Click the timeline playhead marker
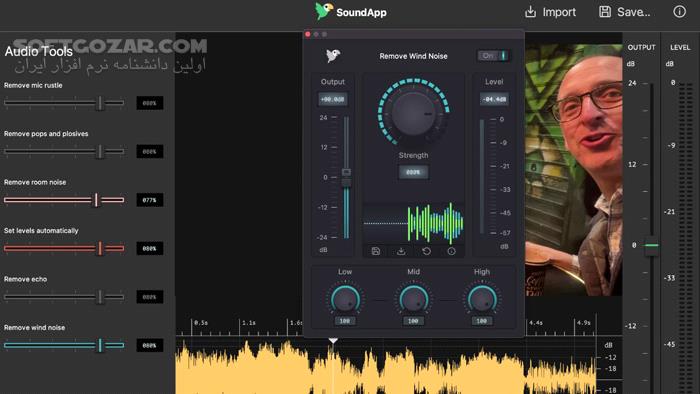The image size is (700, 394). (x=333, y=340)
